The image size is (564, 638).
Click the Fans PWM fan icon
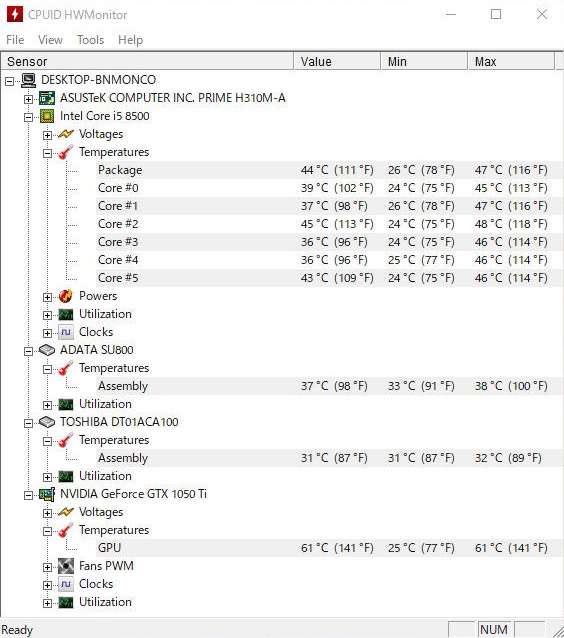[66, 566]
